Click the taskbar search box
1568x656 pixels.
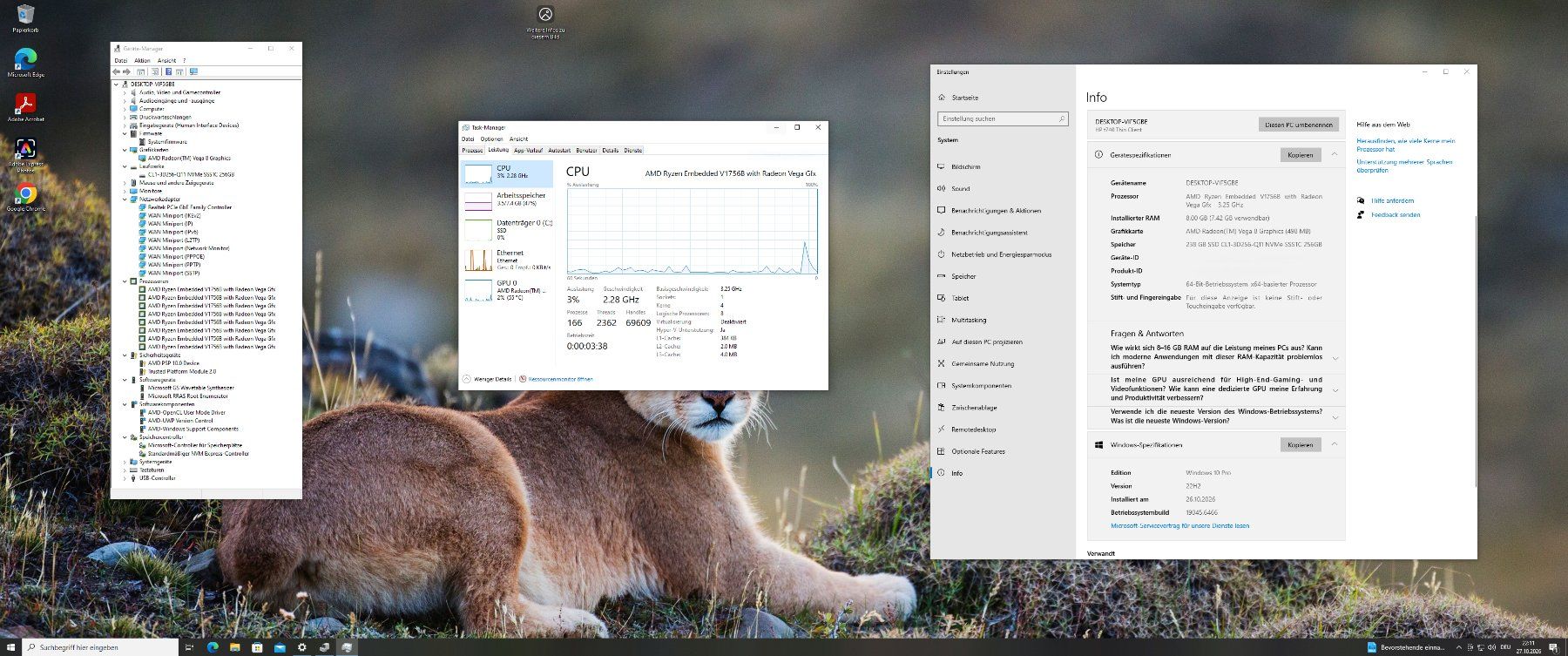100,647
